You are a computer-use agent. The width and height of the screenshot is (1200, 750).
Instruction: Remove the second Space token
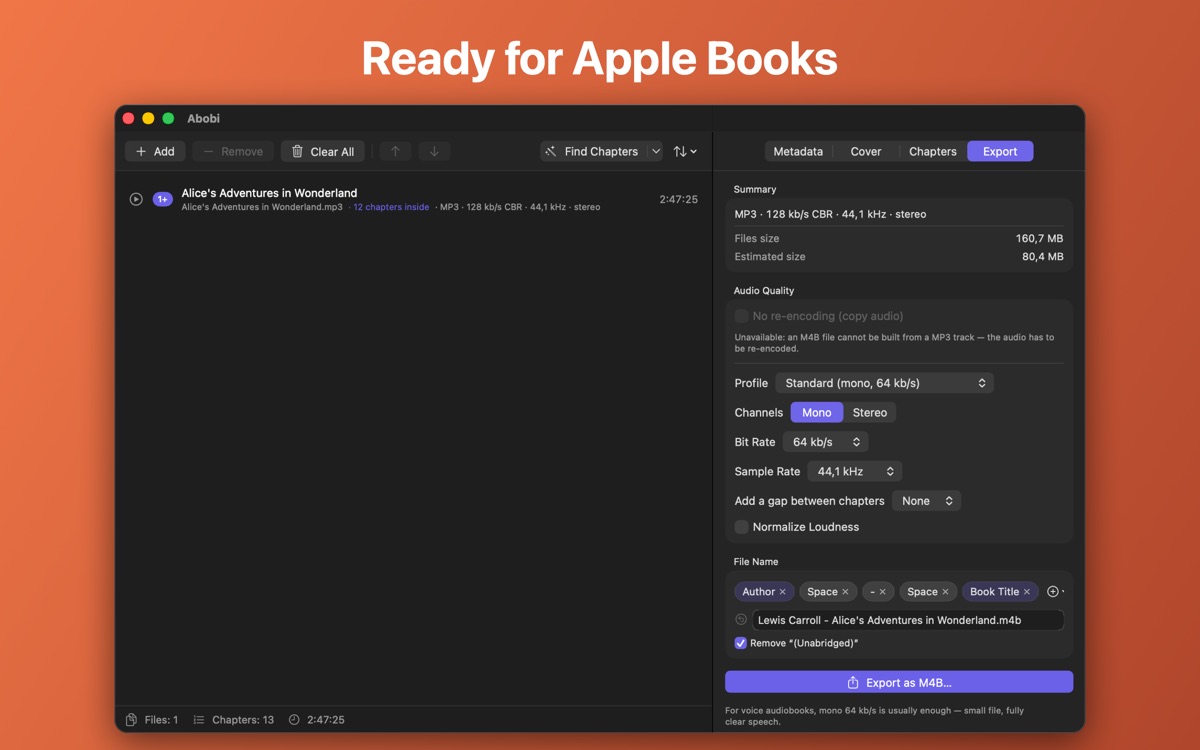click(945, 592)
